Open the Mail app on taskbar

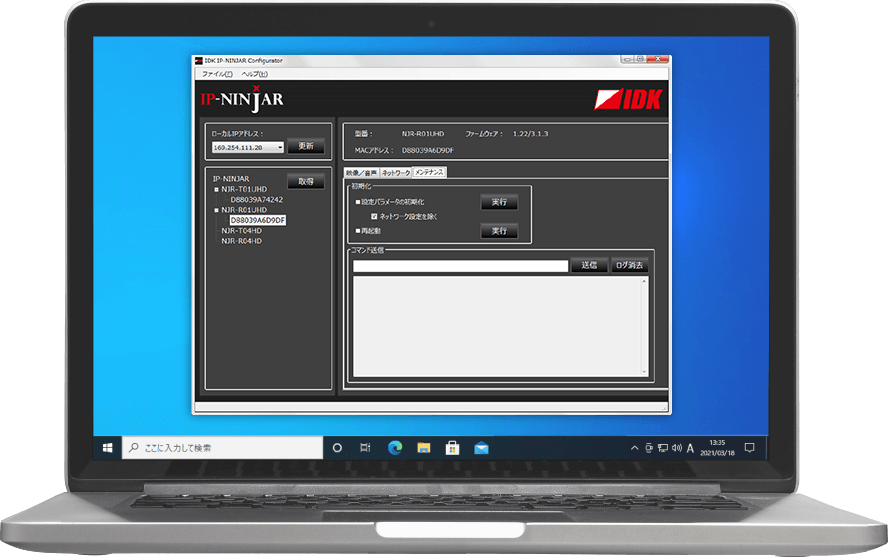(x=481, y=447)
